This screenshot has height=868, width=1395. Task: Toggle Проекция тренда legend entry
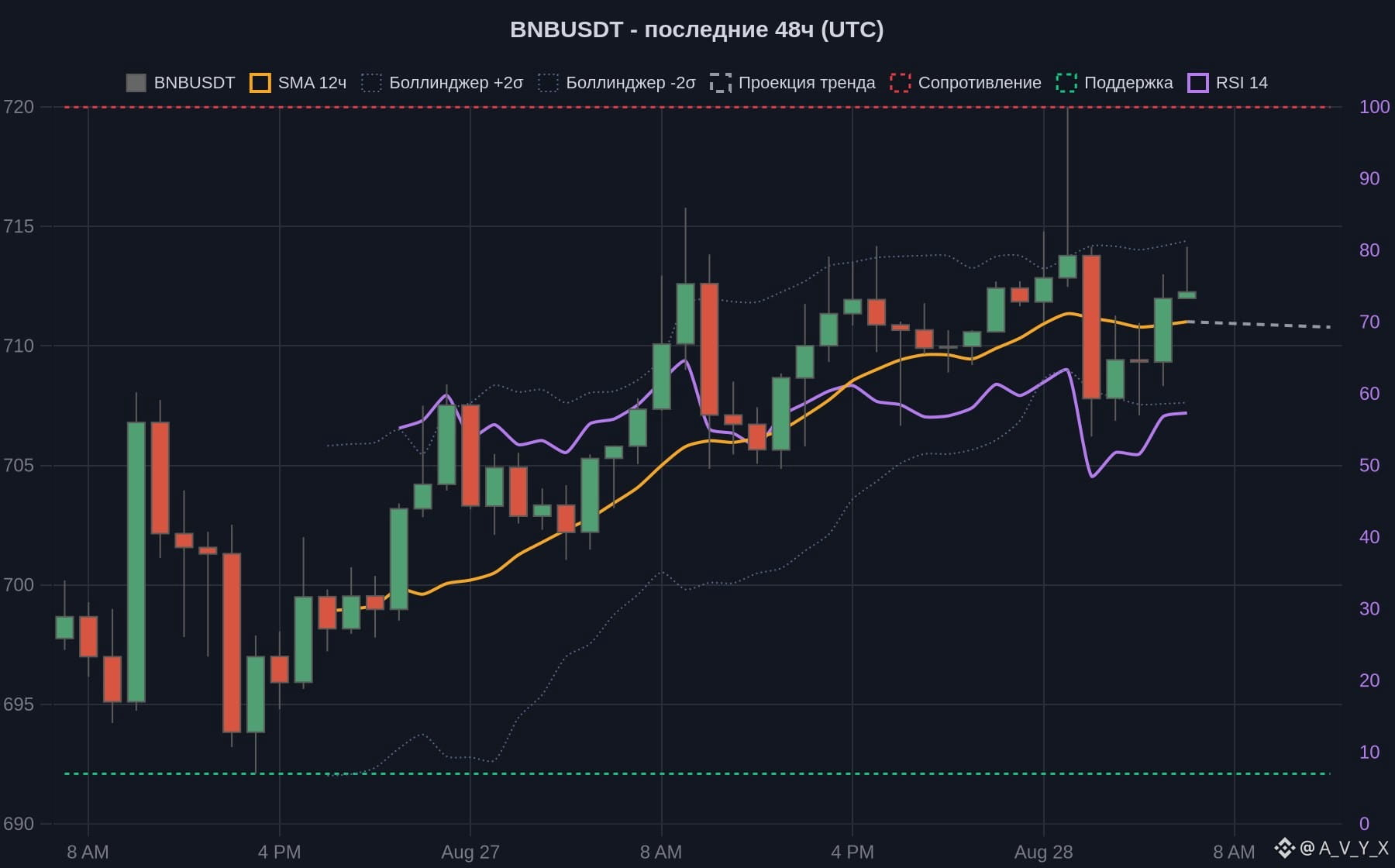(x=793, y=83)
